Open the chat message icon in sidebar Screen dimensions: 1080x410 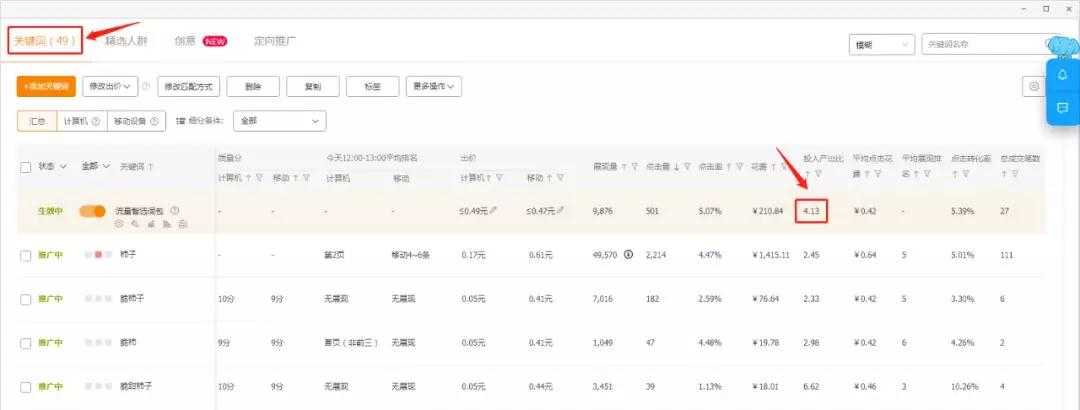pos(1062,107)
